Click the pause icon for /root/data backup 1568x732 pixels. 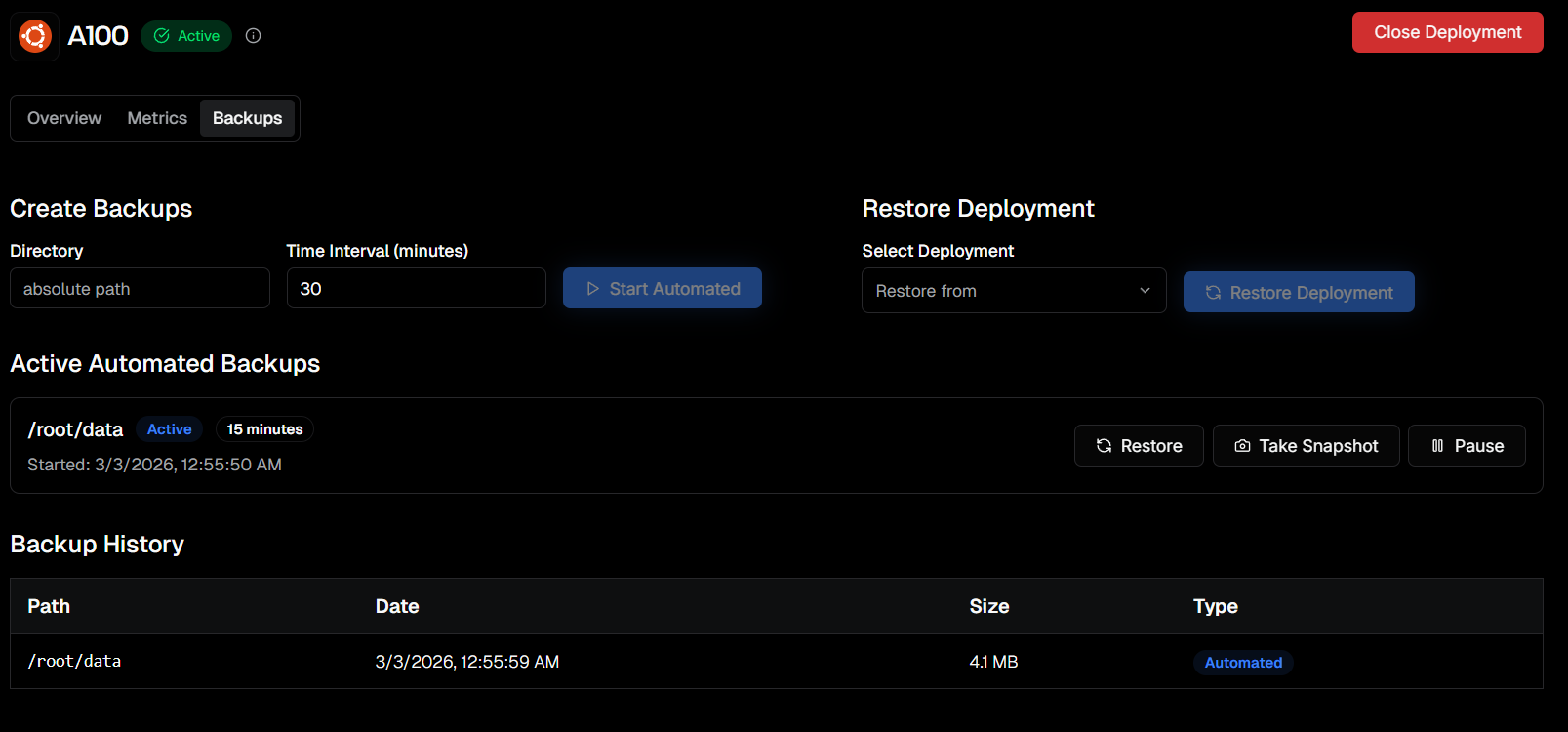pyautogui.click(x=1437, y=446)
